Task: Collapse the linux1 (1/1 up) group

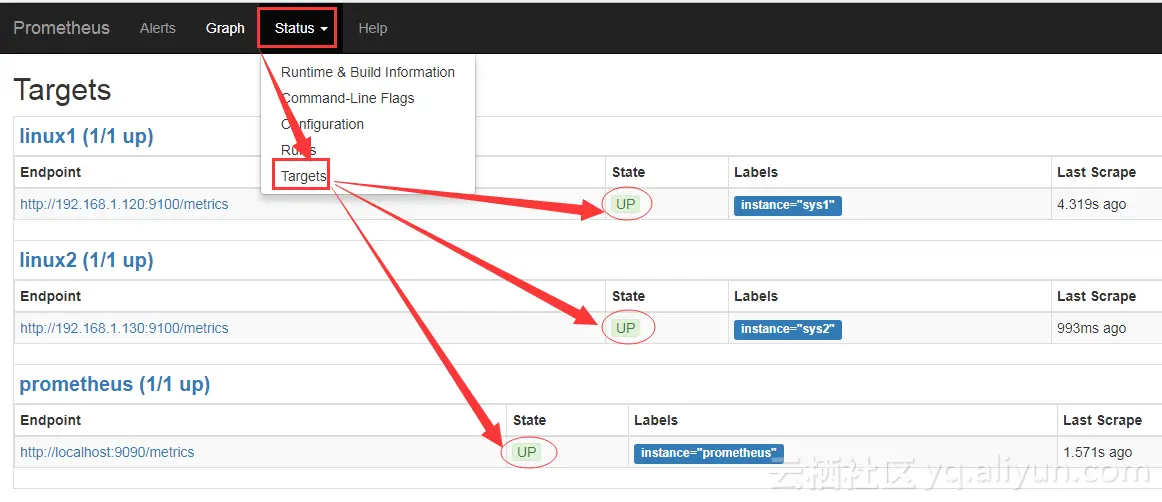Action: pos(86,136)
